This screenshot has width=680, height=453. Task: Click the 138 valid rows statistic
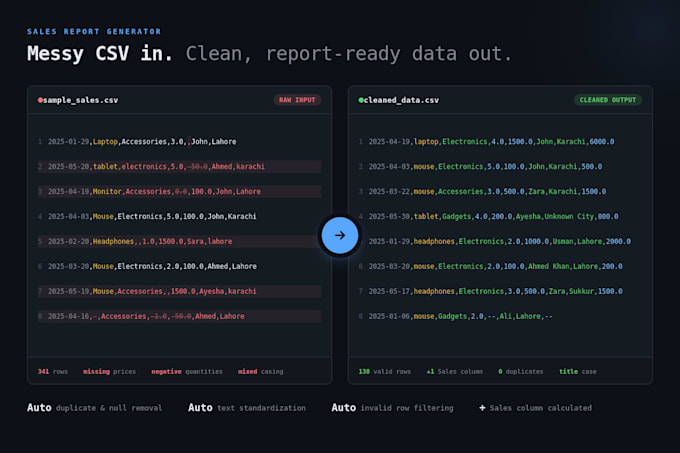[385, 372]
